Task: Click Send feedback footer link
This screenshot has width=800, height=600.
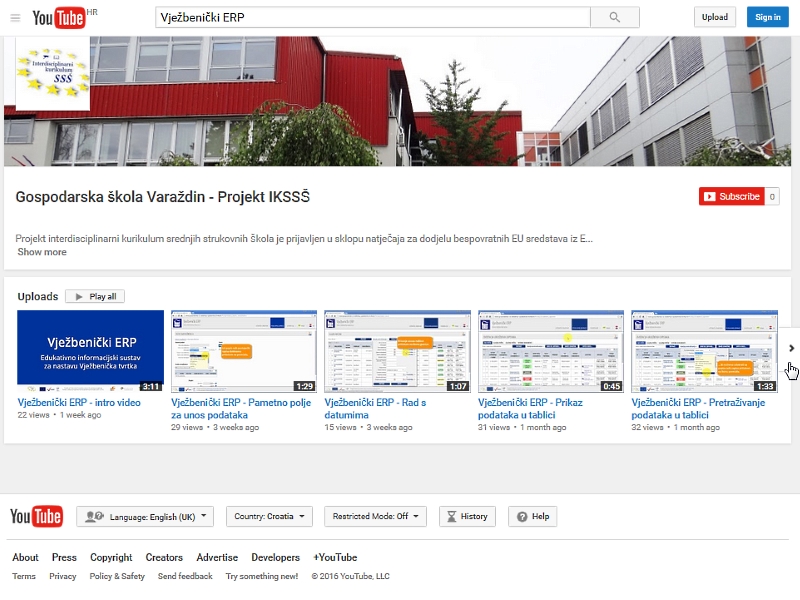Action: 185,576
